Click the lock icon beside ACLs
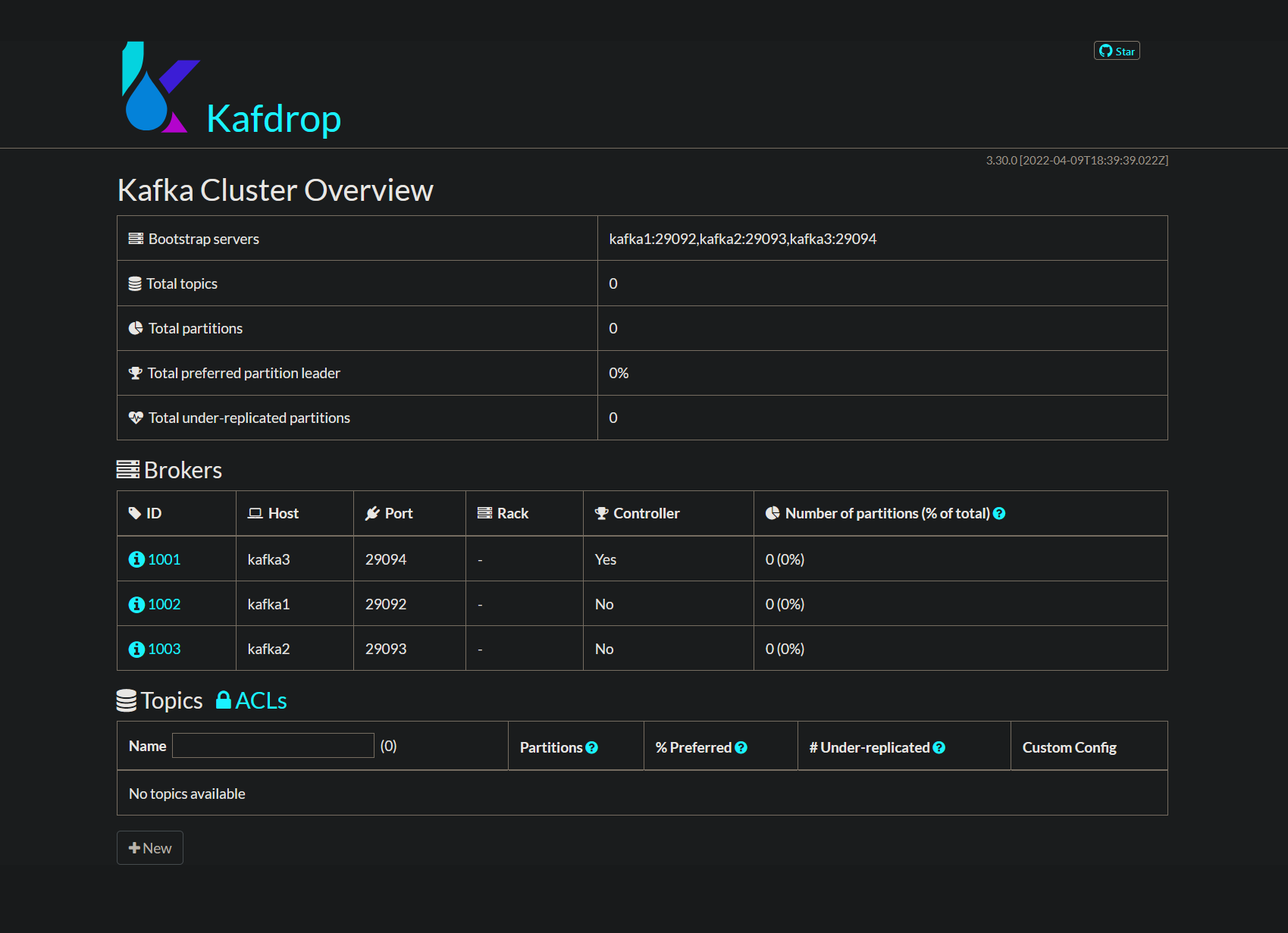1288x933 pixels. click(x=224, y=700)
